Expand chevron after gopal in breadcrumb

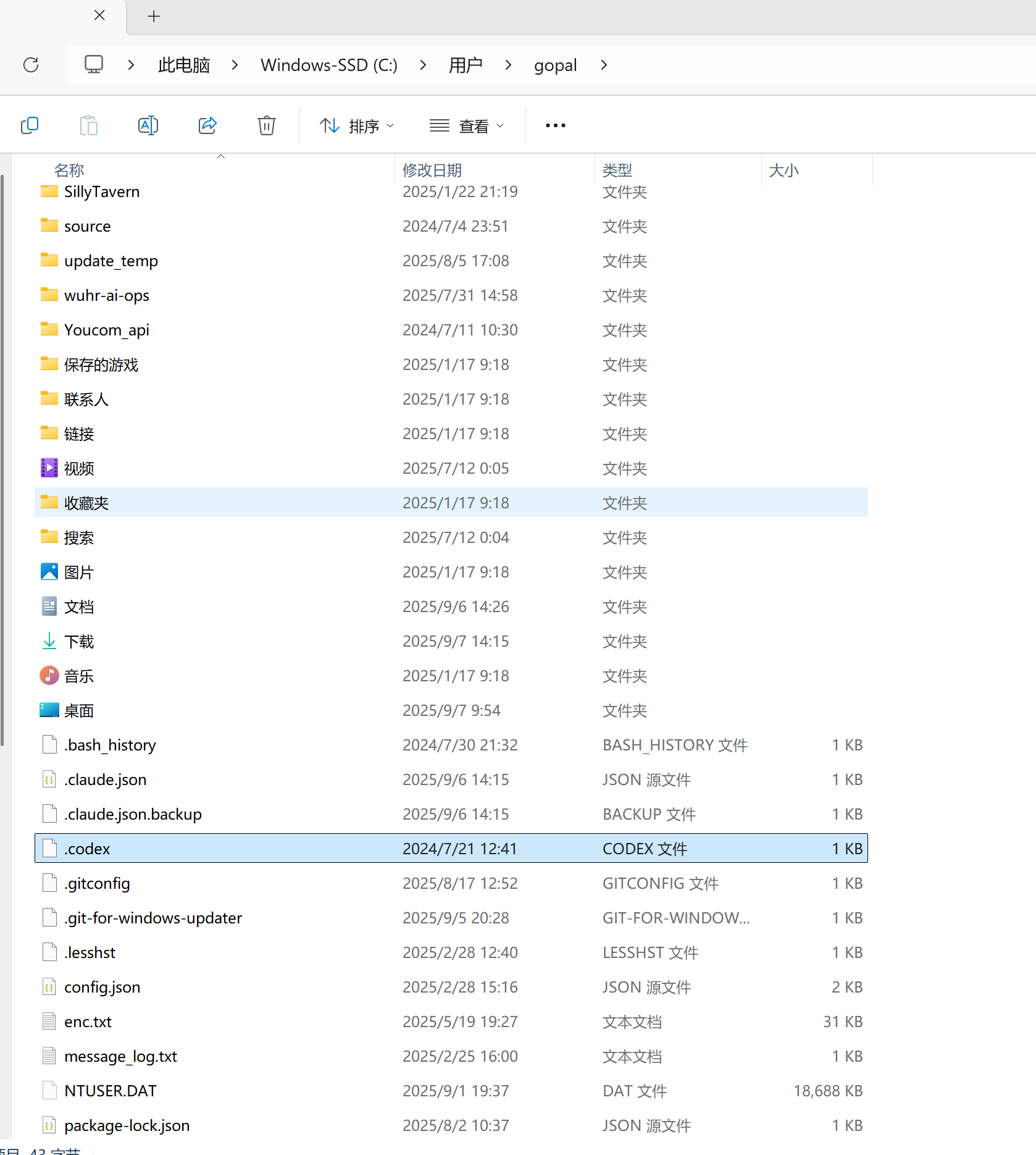coord(604,65)
